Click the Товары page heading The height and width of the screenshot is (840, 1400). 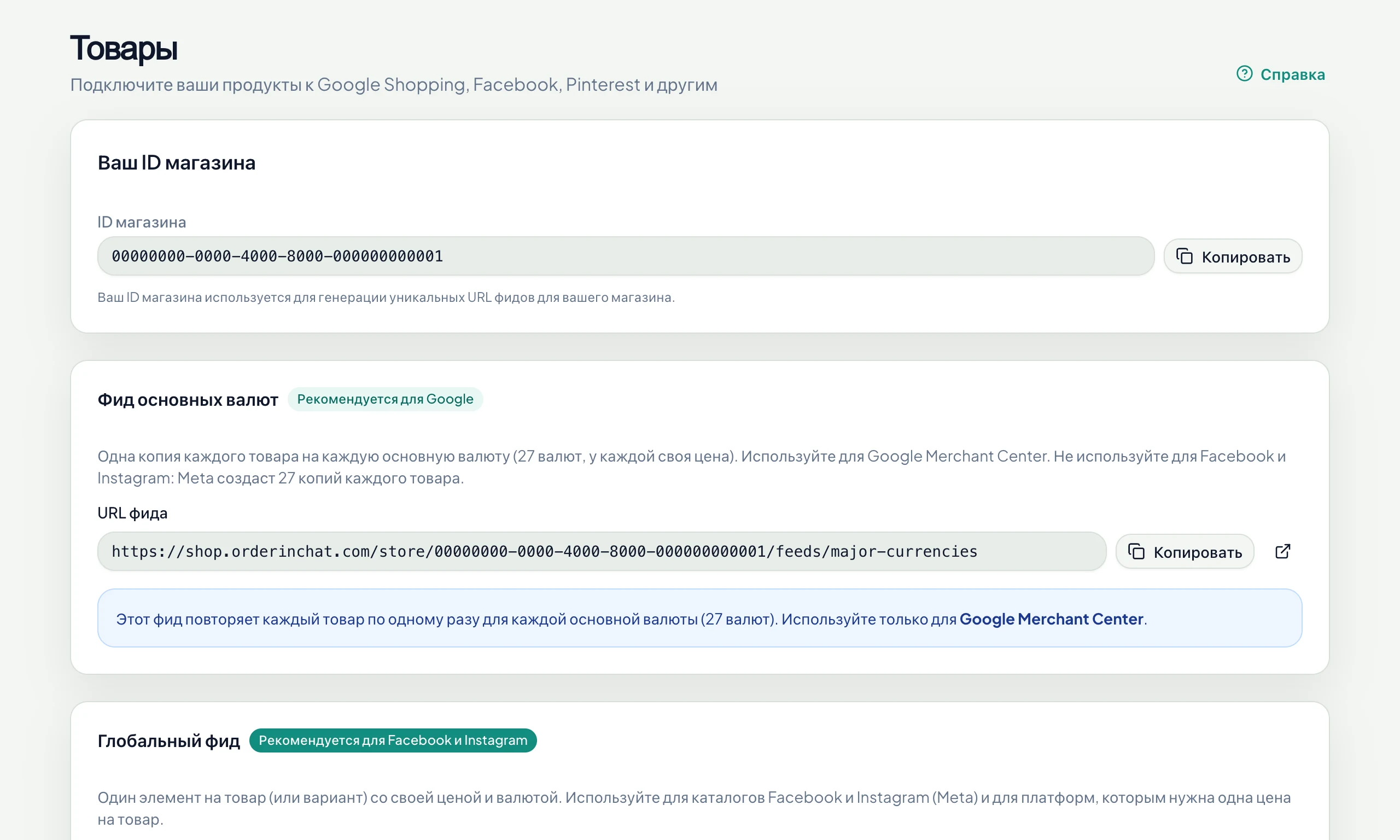pyautogui.click(x=124, y=48)
